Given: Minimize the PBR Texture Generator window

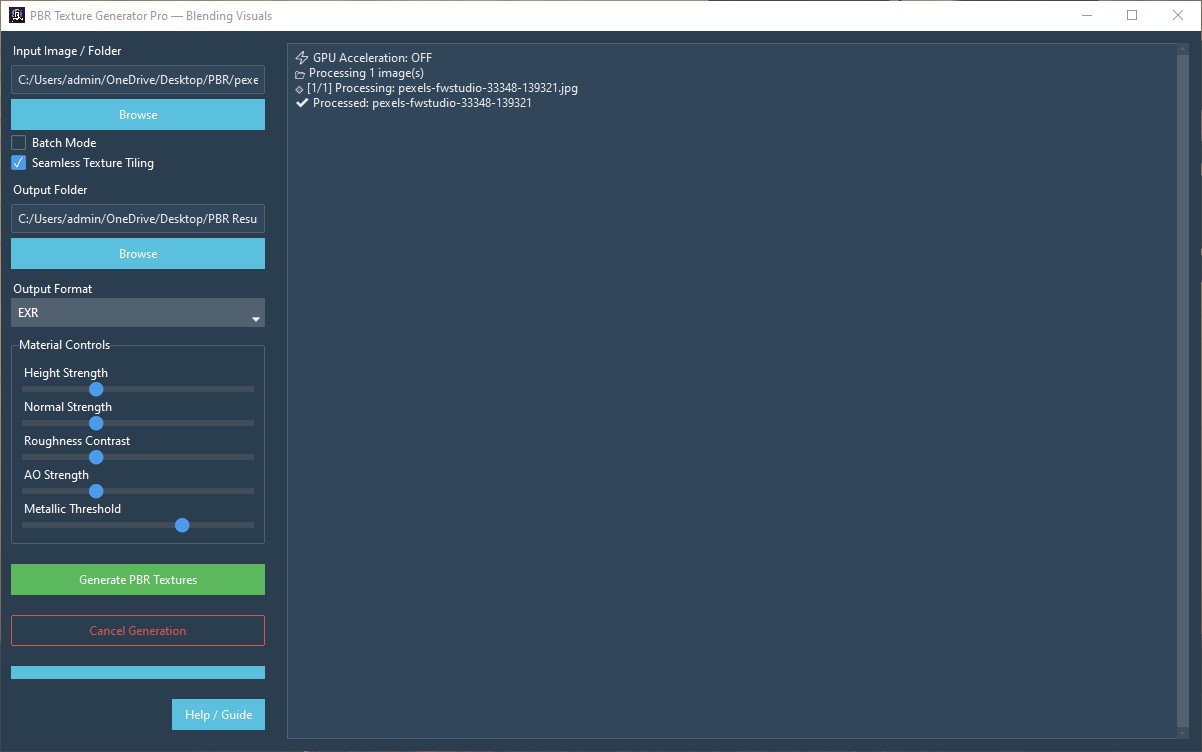Looking at the screenshot, I should [x=1086, y=15].
